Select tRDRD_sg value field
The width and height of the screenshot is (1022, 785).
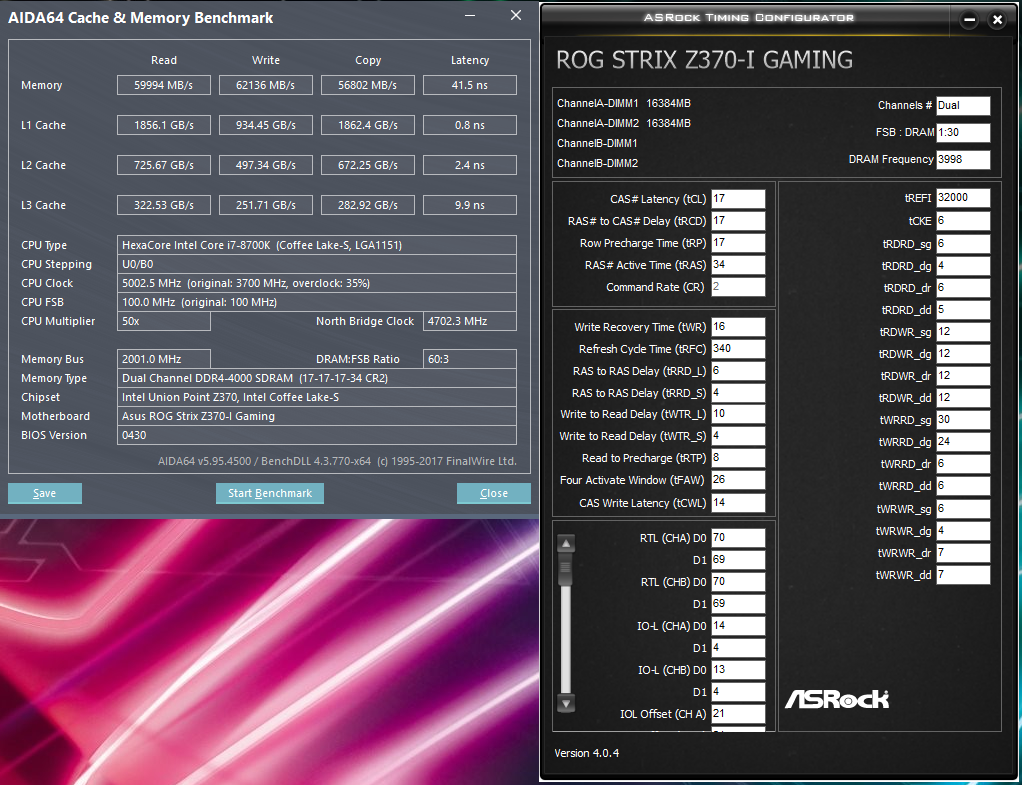tap(963, 244)
